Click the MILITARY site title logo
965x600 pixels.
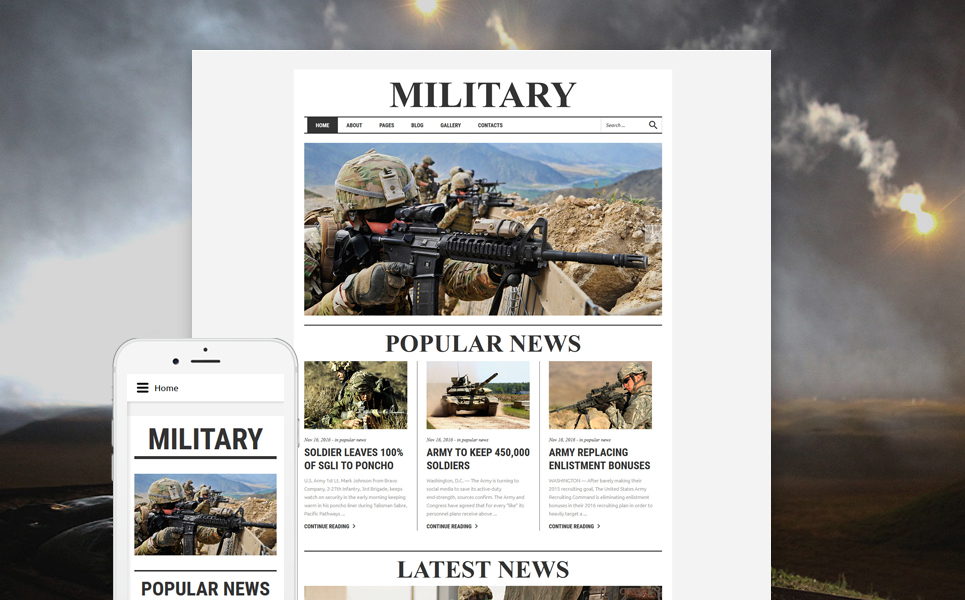coord(483,94)
